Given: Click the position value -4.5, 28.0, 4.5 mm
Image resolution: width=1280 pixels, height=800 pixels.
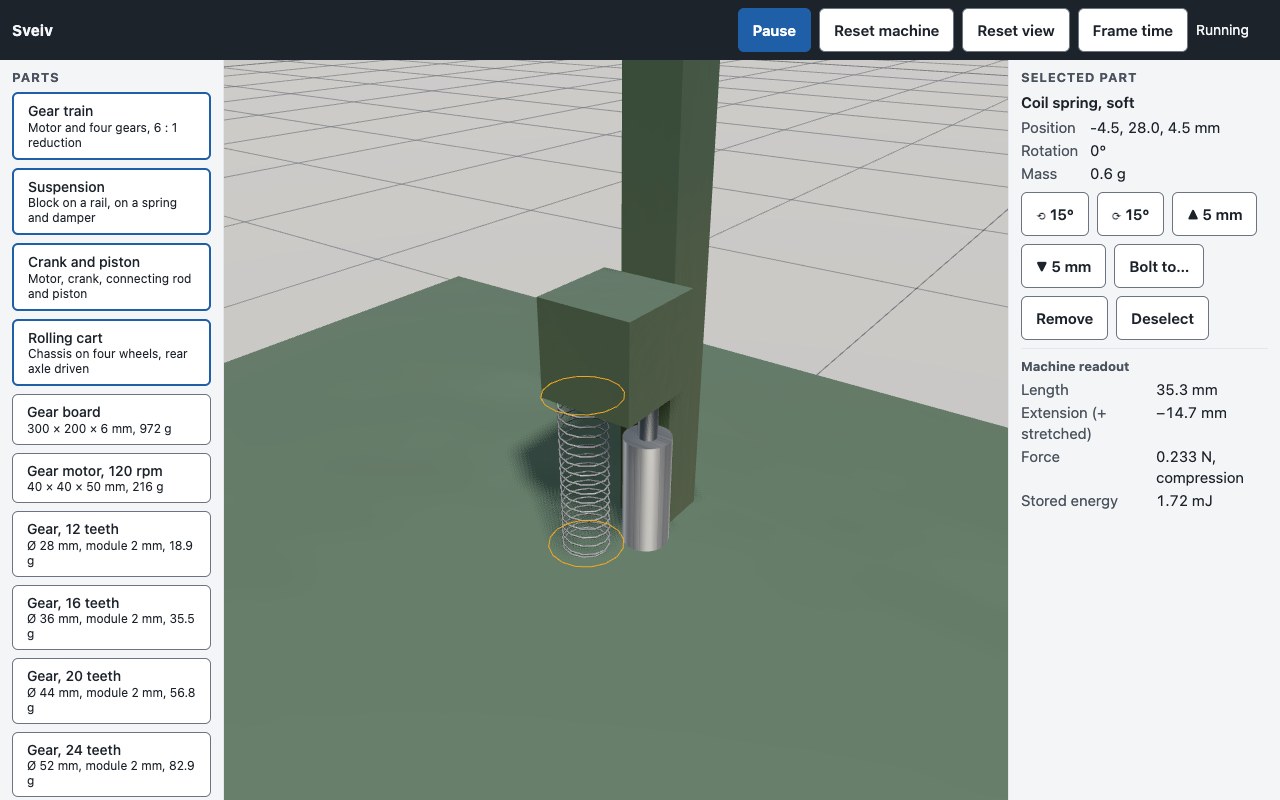Looking at the screenshot, I should pos(1155,128).
